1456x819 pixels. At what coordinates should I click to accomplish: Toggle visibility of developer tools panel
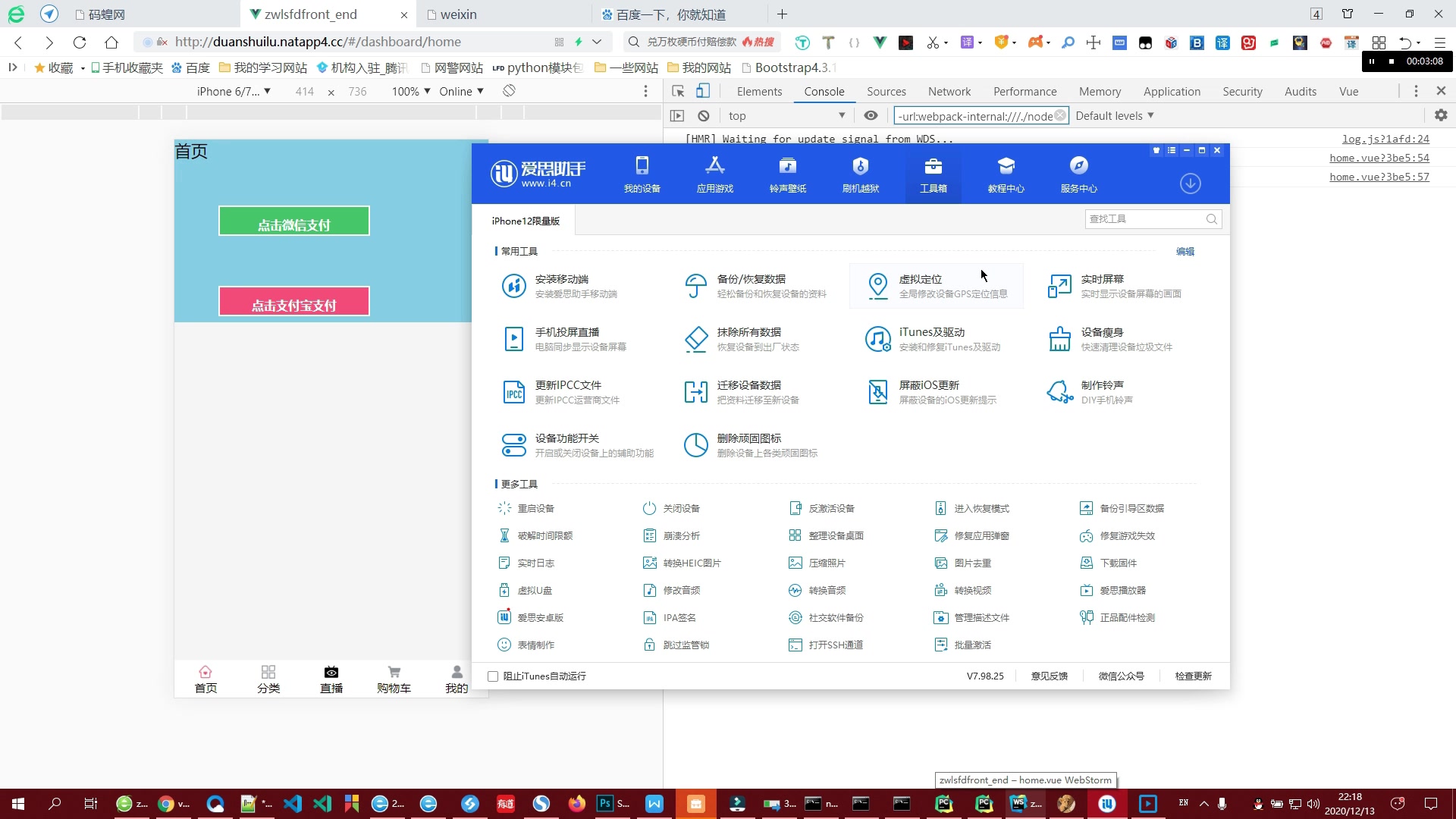1441,91
